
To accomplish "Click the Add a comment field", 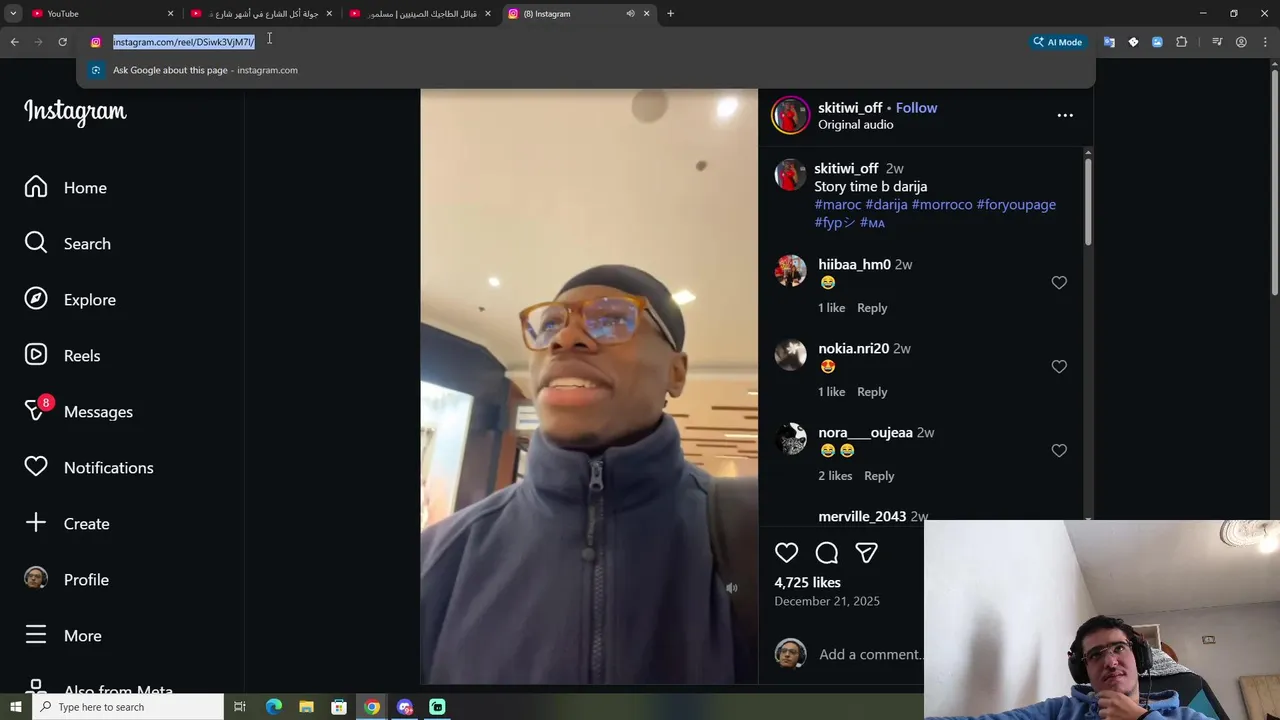I will coord(870,654).
